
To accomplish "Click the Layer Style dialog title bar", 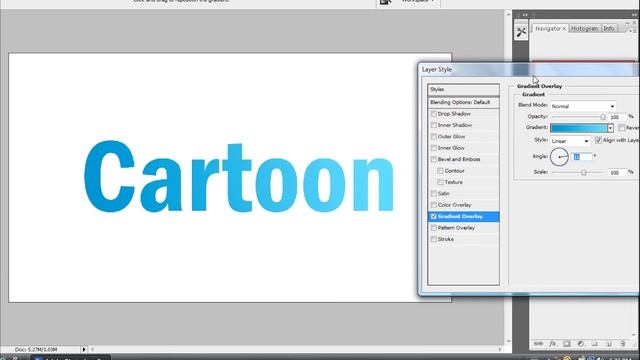I will [x=529, y=69].
